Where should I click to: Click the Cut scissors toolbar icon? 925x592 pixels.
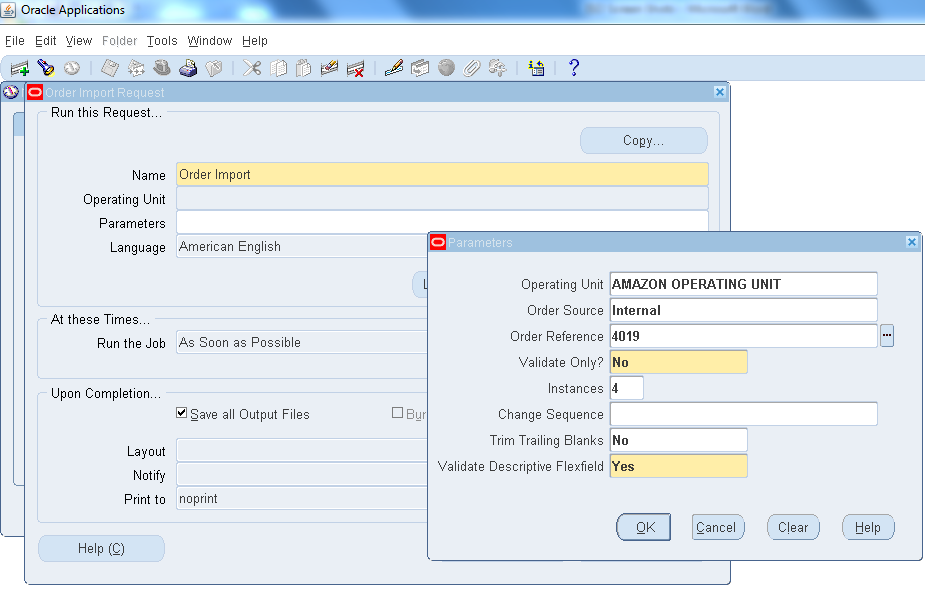click(x=252, y=68)
